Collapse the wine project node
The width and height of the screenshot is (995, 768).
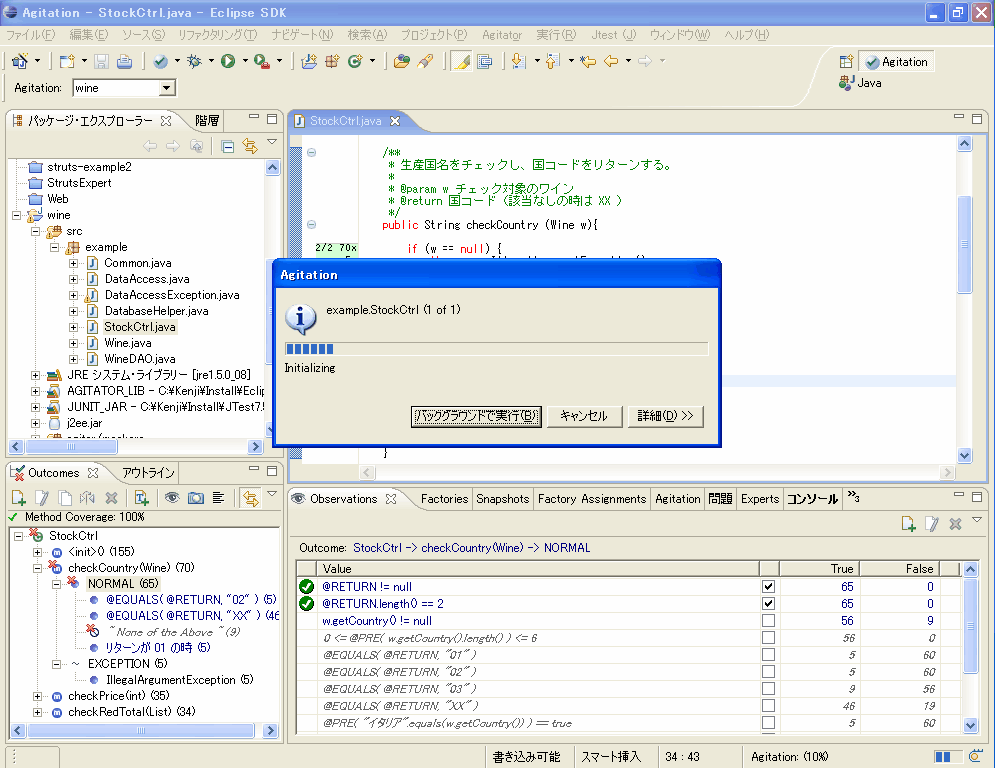click(16, 215)
